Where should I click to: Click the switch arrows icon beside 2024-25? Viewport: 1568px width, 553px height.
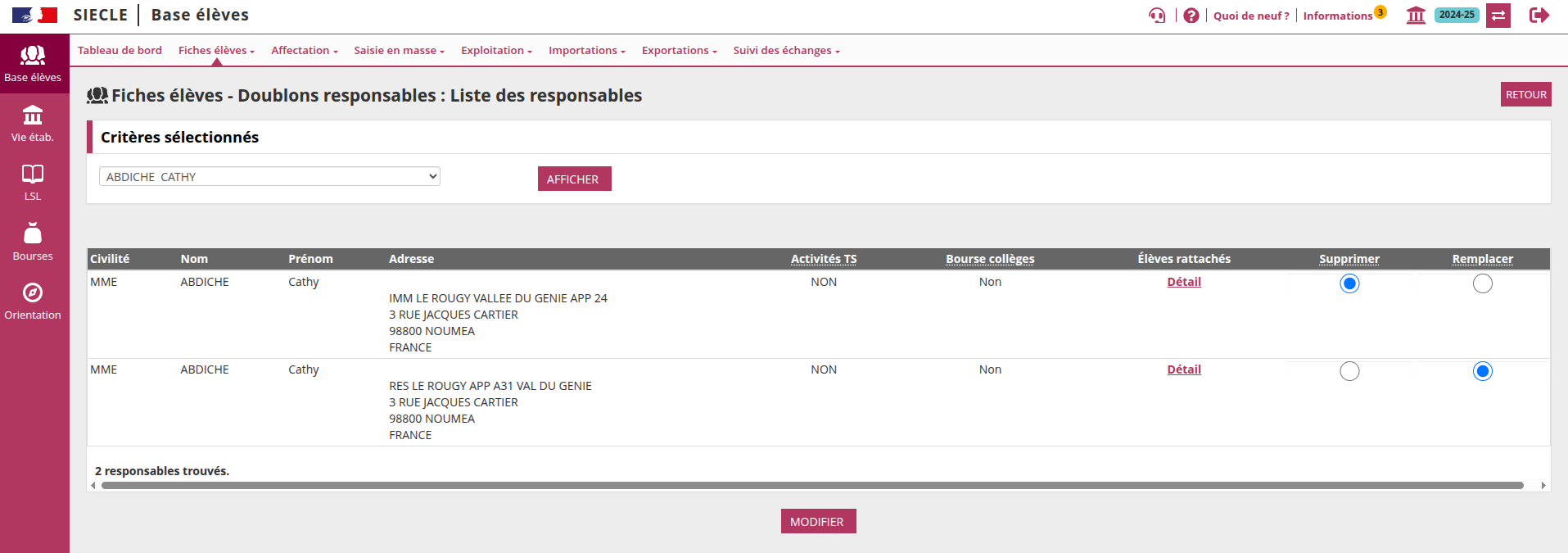1498,16
